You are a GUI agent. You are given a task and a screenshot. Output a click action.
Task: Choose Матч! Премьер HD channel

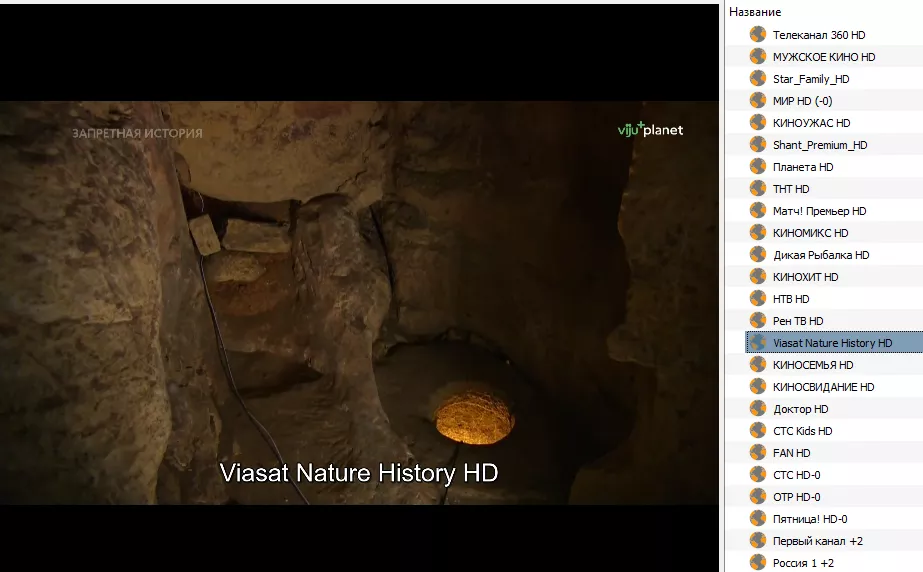(819, 211)
